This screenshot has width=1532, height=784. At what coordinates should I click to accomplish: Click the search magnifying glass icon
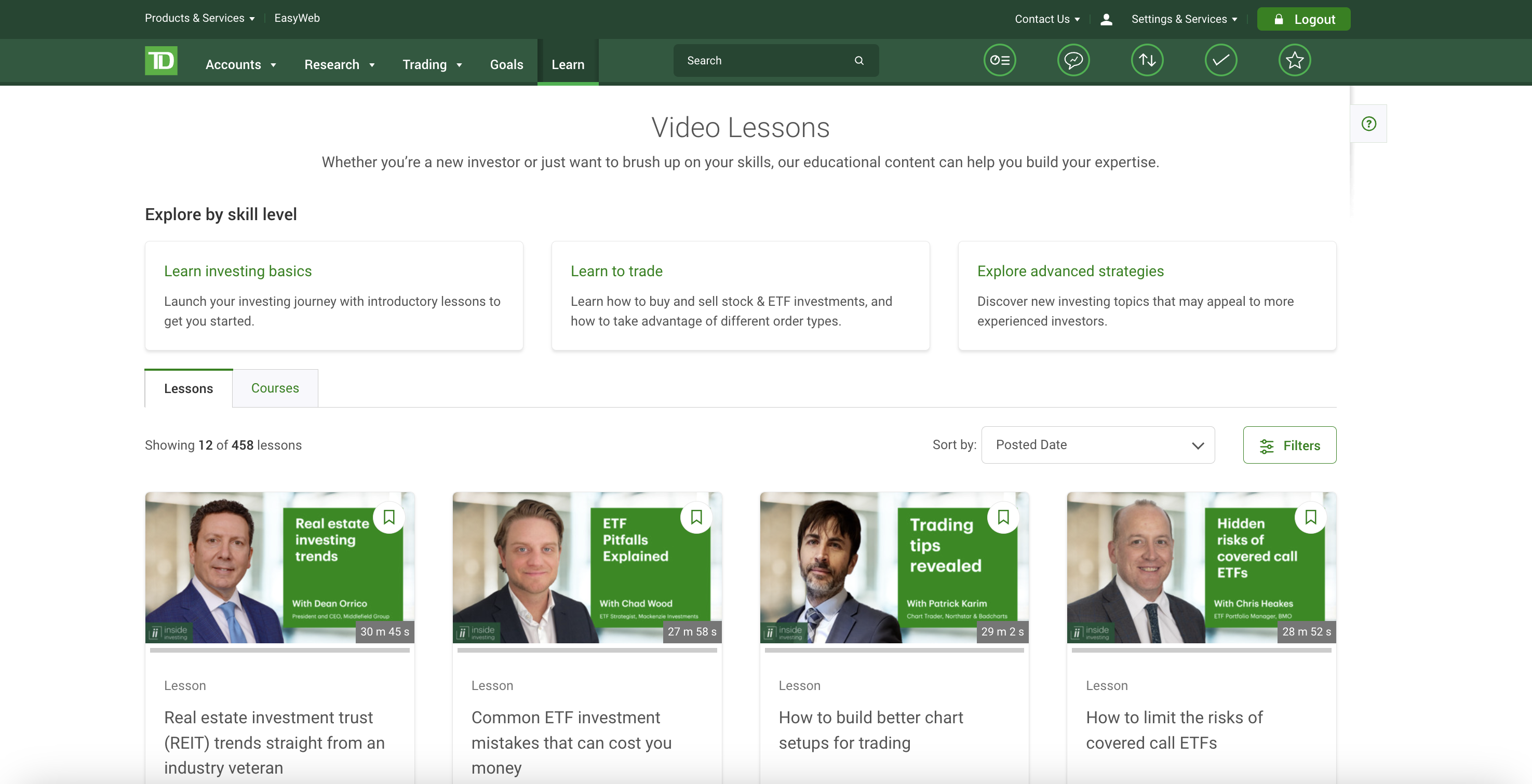(x=859, y=60)
